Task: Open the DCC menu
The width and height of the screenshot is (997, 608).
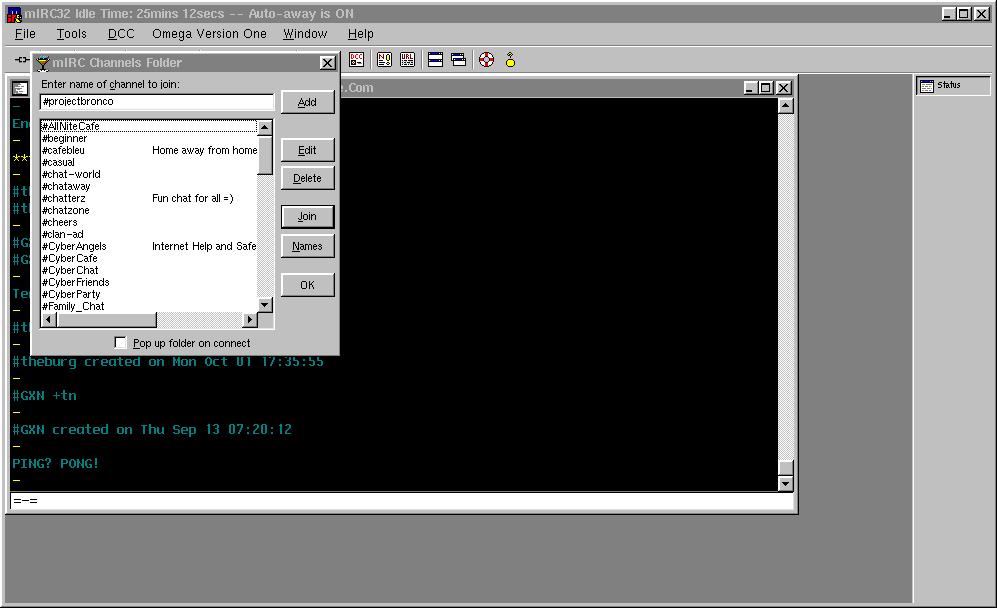Action: coord(121,34)
